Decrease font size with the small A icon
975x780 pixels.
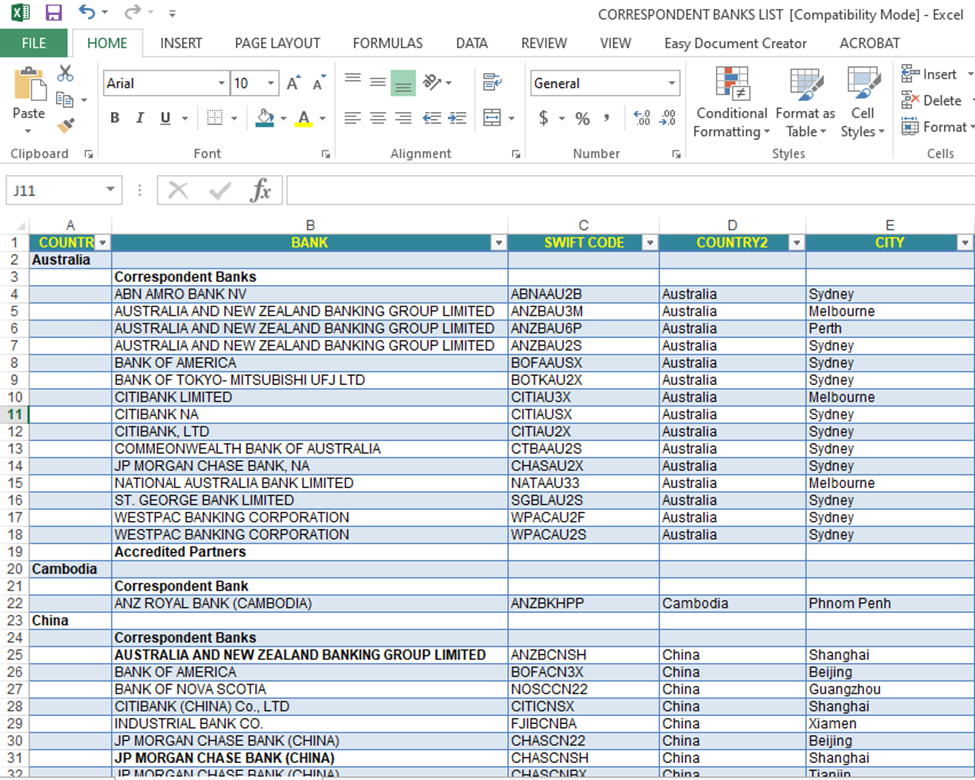coord(318,83)
